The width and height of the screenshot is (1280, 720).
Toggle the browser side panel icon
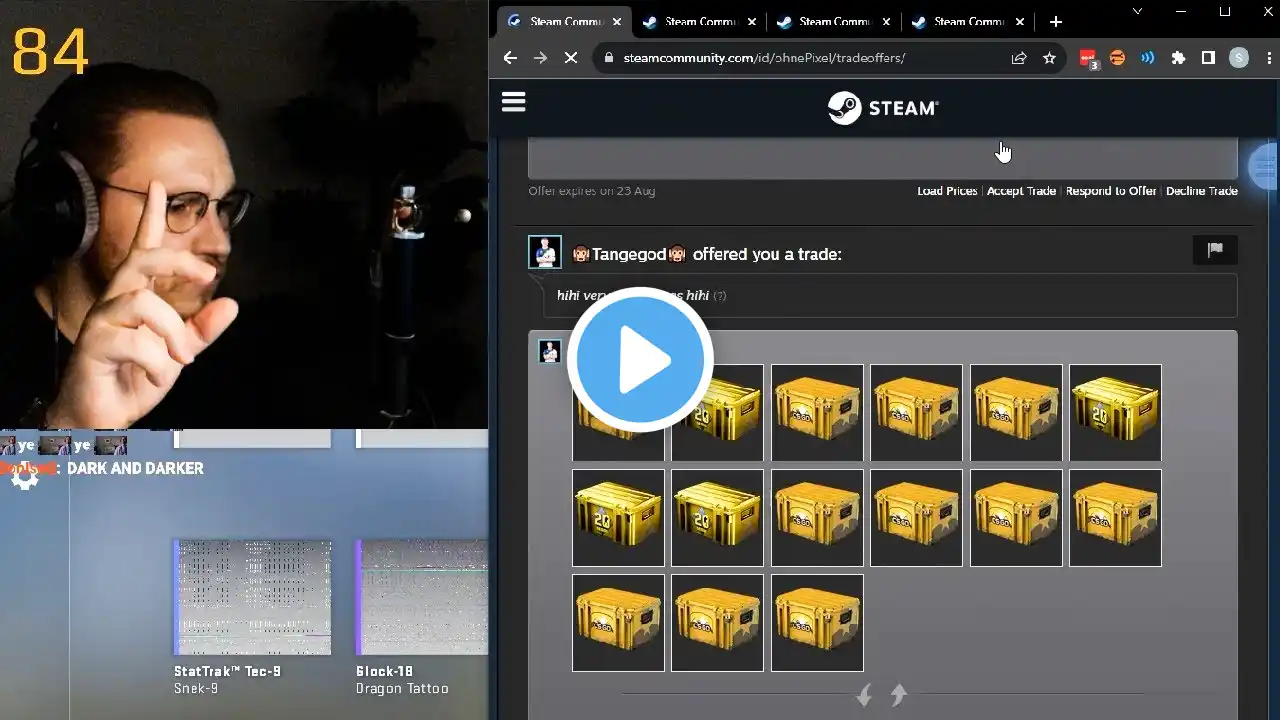coord(1208,58)
